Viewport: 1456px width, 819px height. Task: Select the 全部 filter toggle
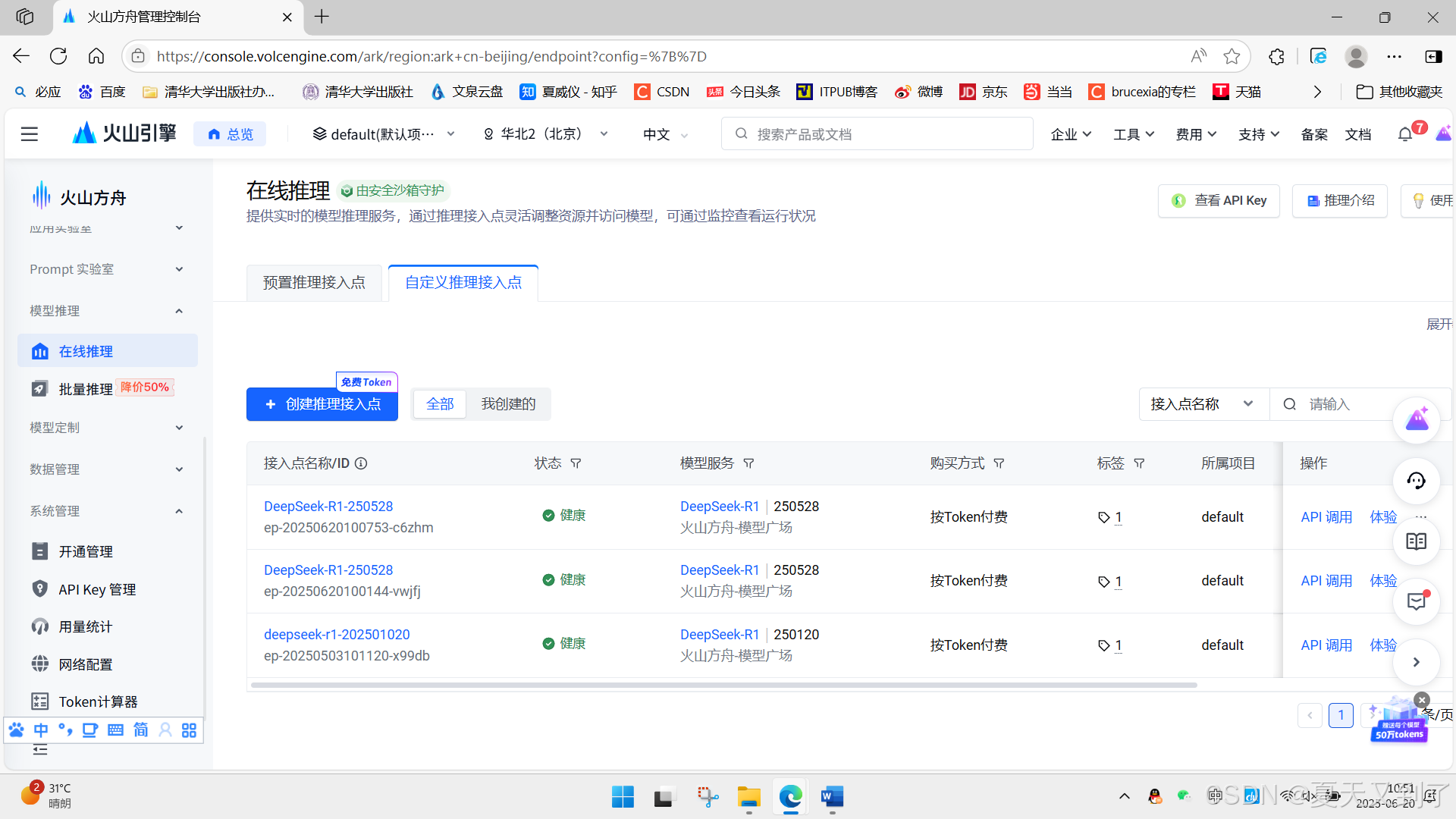pos(440,404)
